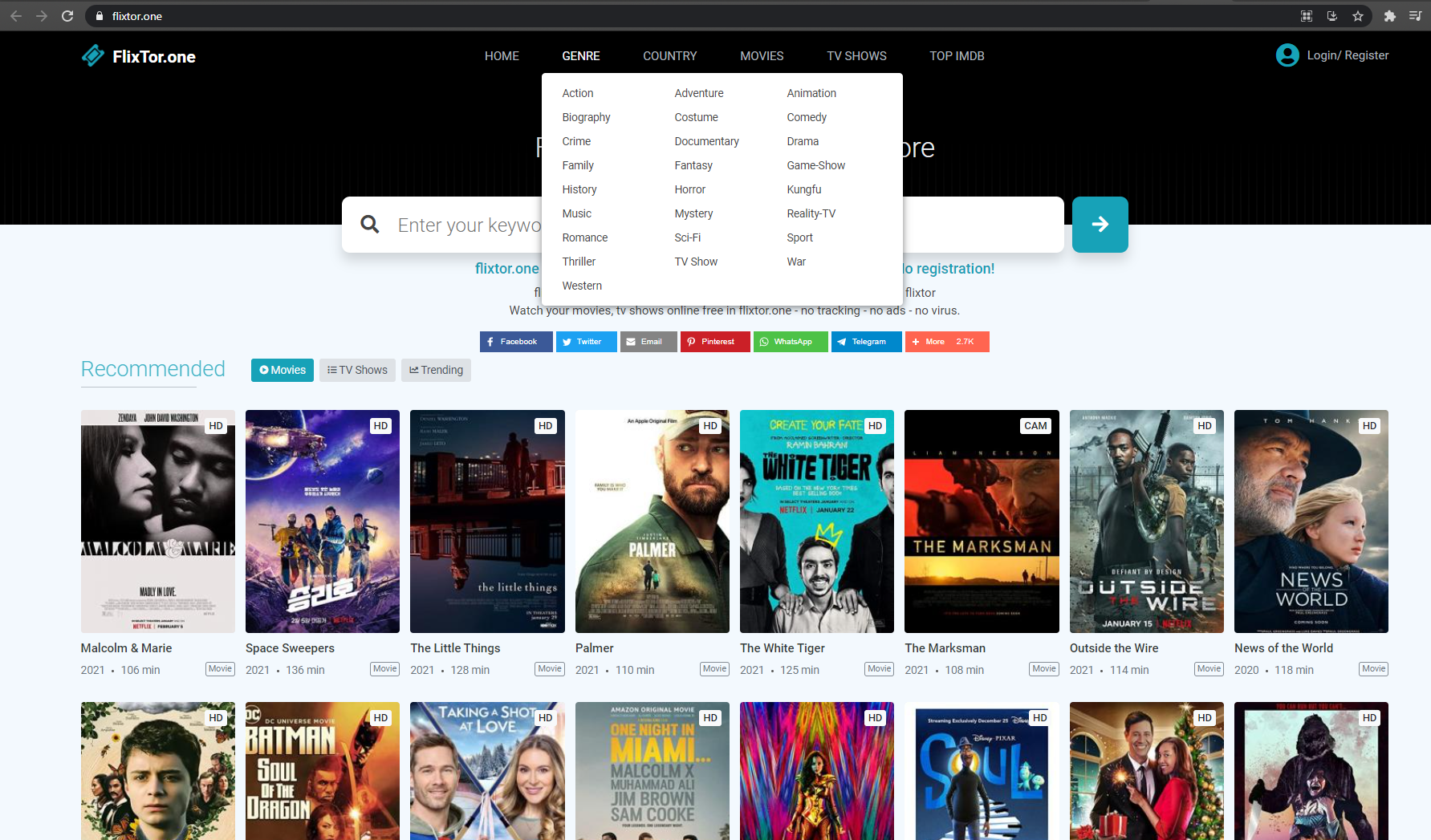
Task: Open the Palmer movie poster
Action: (x=652, y=521)
